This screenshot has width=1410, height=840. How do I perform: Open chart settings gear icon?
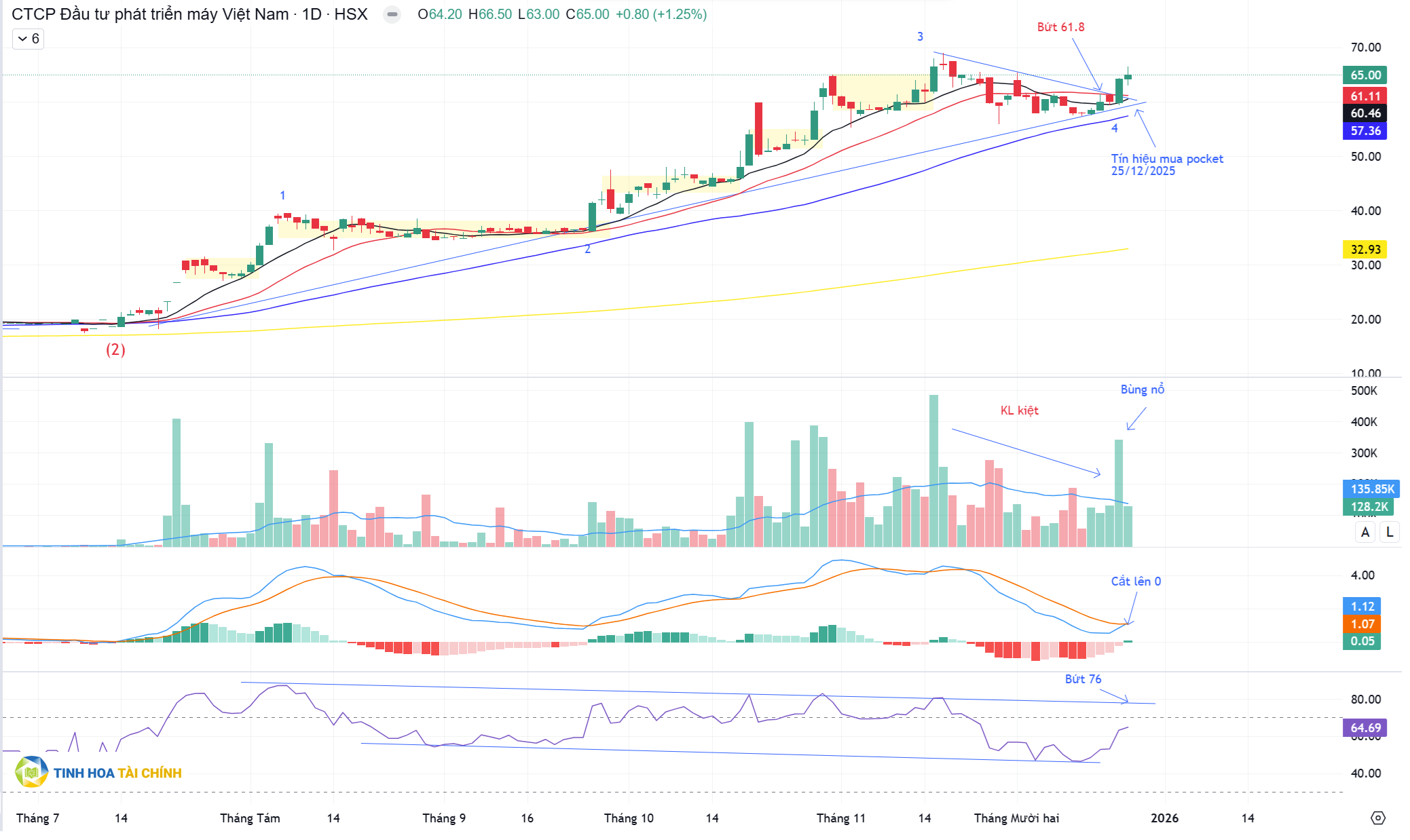[x=1377, y=818]
